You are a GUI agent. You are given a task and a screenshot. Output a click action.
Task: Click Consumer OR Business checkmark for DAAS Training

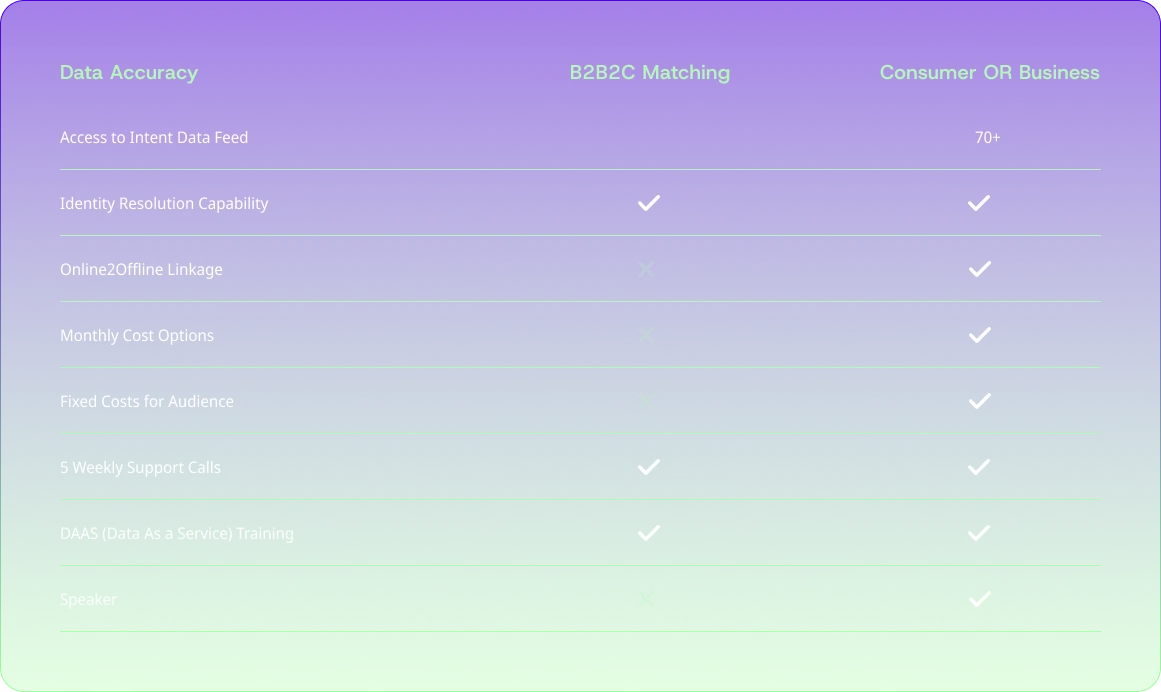(x=979, y=533)
